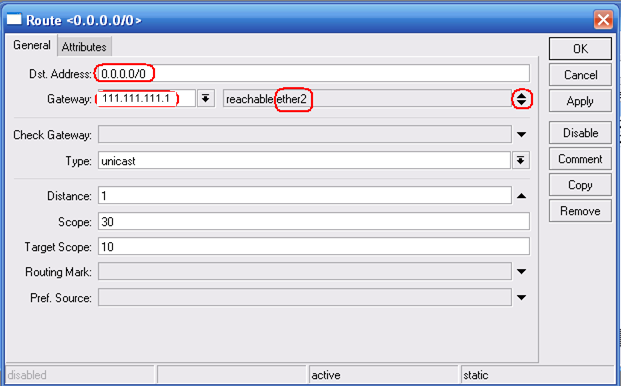Click the 'disabled' status bar entry

80,375
